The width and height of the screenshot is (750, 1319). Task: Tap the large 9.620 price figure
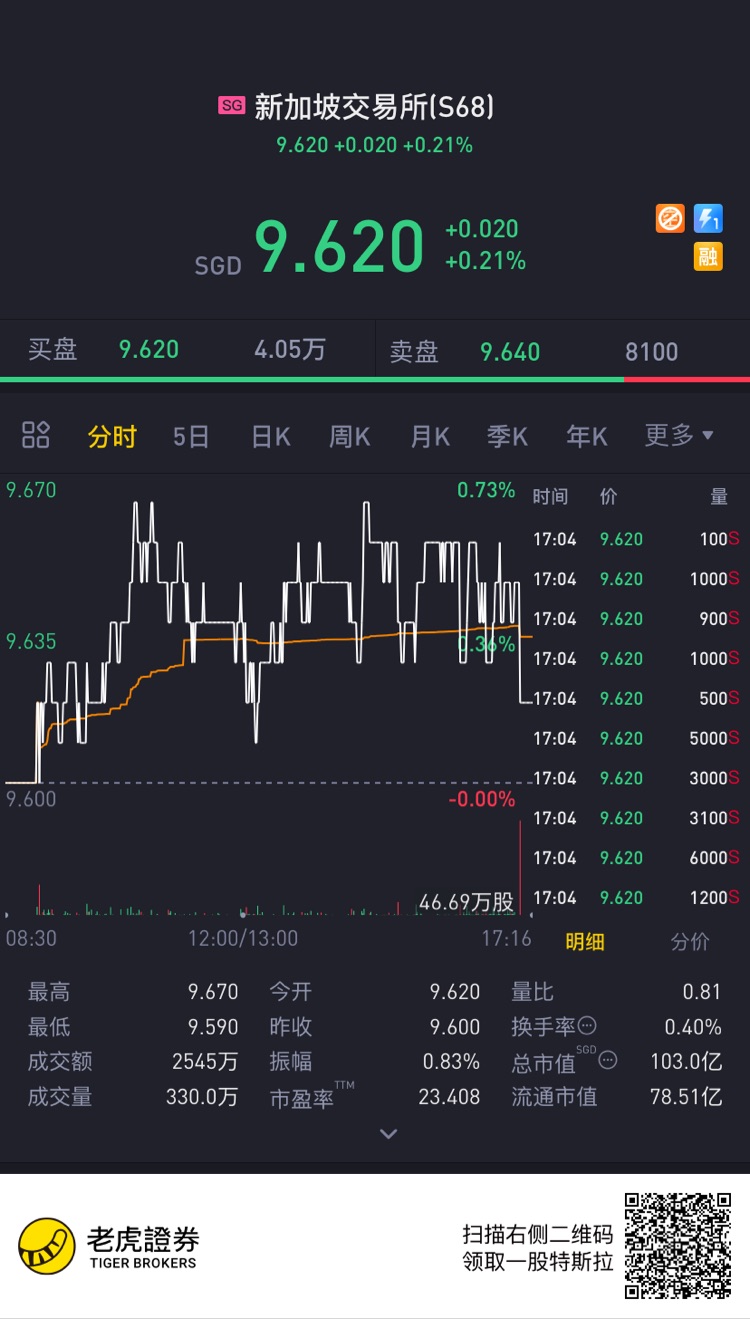[340, 247]
